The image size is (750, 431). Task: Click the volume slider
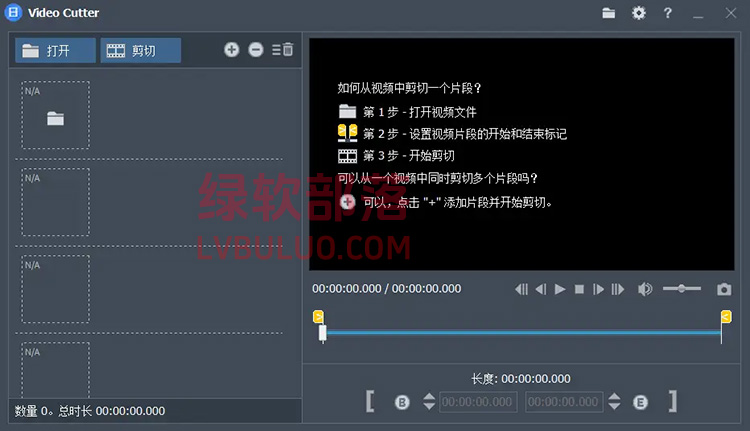682,288
